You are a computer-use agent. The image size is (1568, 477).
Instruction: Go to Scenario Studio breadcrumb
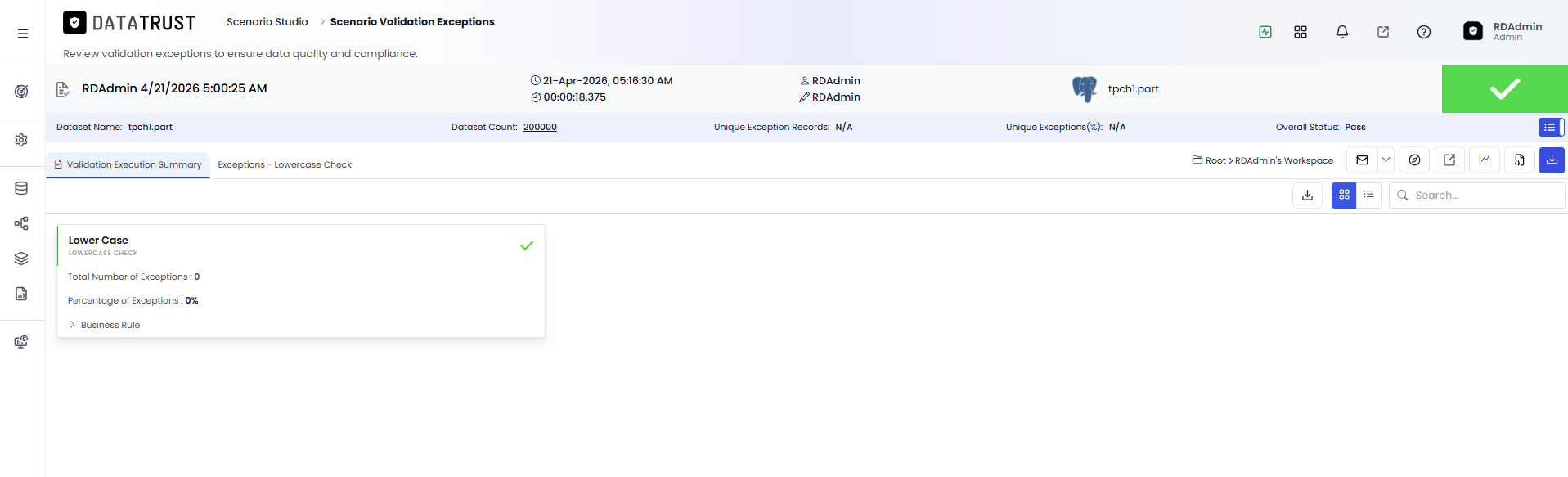point(267,22)
